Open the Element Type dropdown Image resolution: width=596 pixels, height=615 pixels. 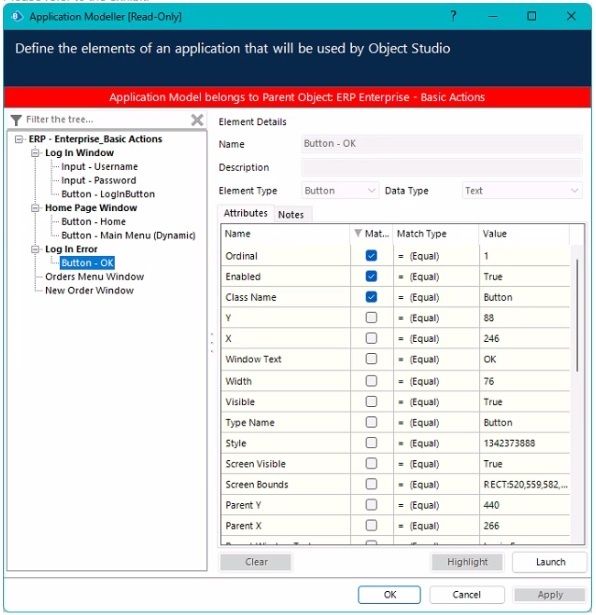coord(340,191)
